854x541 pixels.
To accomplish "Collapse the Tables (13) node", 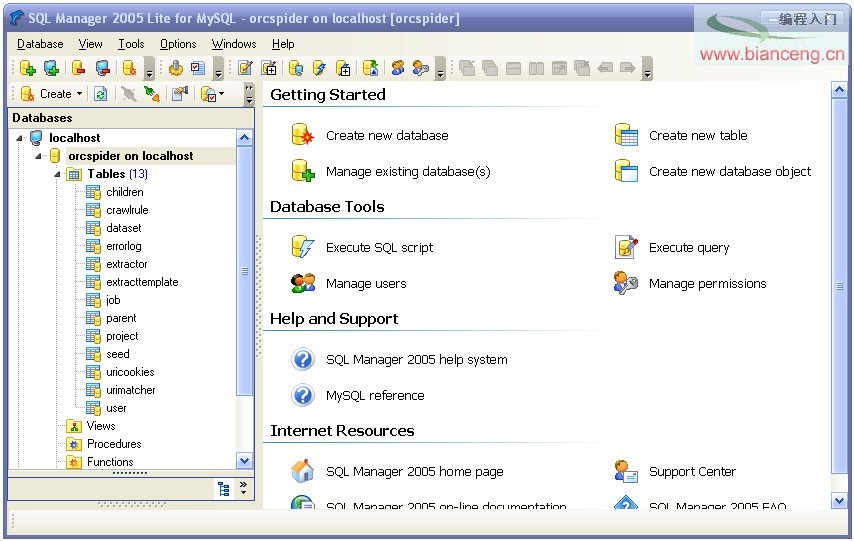I will pos(57,174).
